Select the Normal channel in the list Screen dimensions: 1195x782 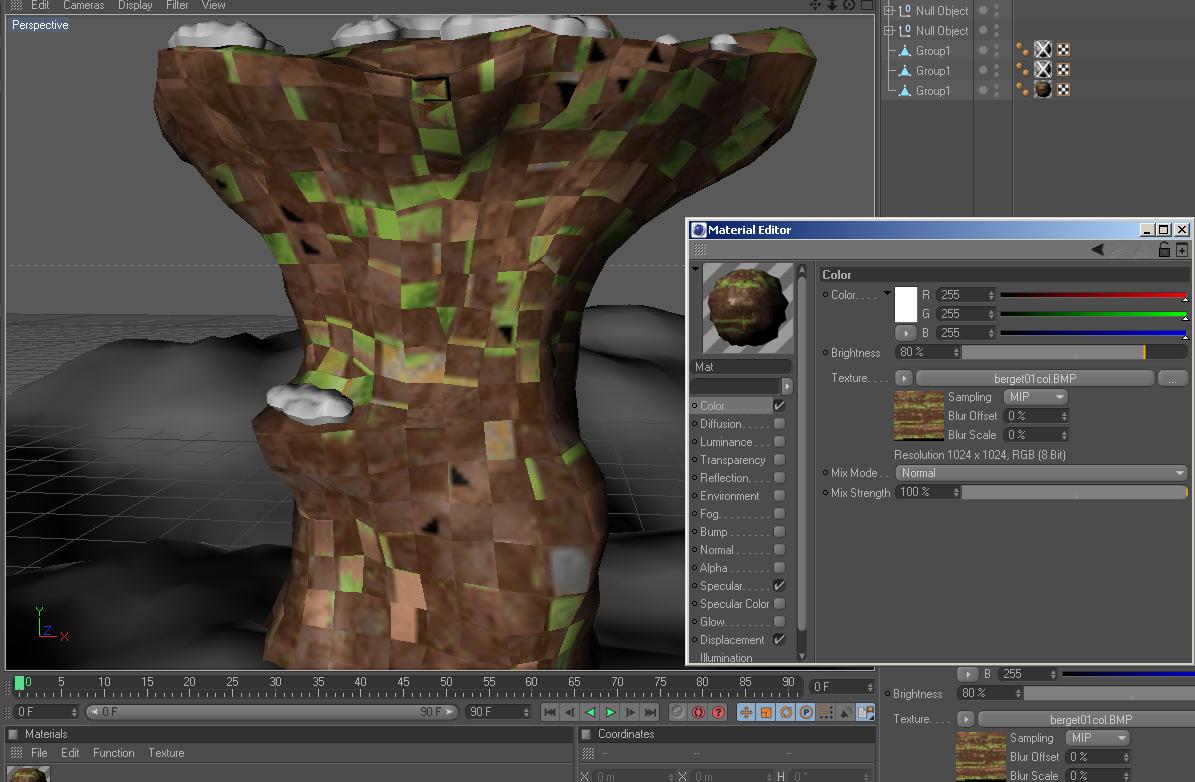tap(716, 550)
